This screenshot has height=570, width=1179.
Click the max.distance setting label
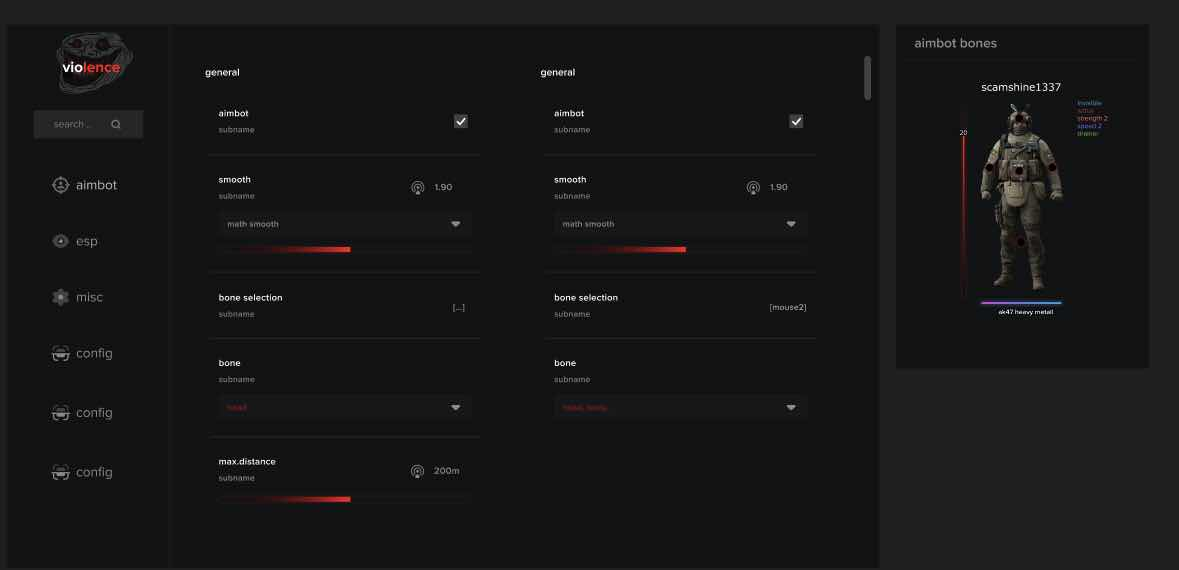(x=247, y=461)
